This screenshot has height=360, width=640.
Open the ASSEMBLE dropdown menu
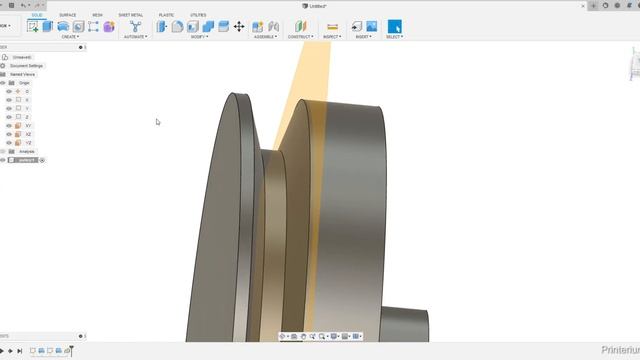pos(265,37)
